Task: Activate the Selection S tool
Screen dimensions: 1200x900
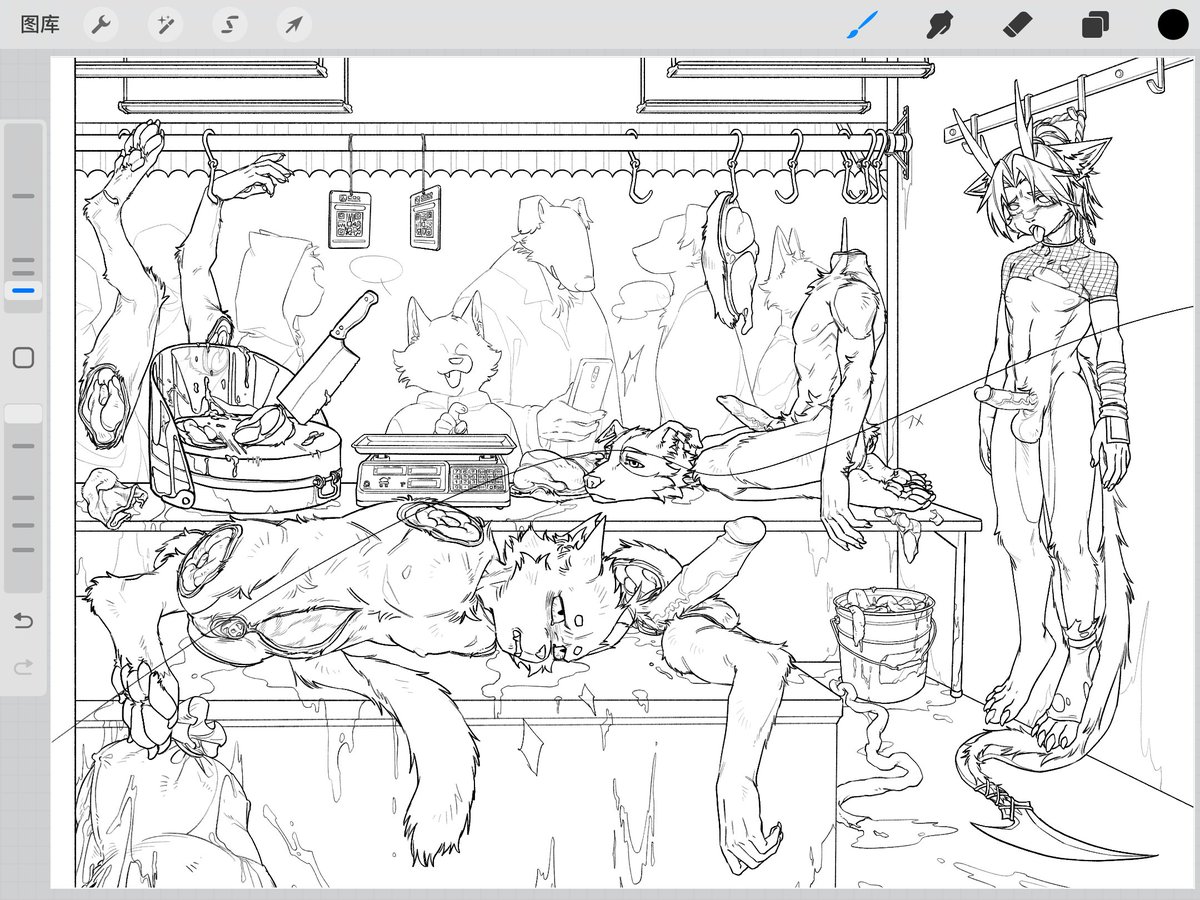Action: (x=229, y=24)
